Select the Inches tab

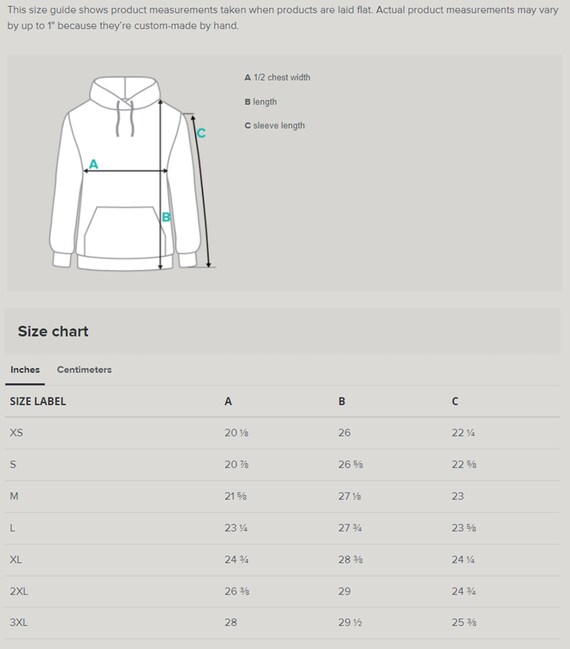pyautogui.click(x=25, y=370)
